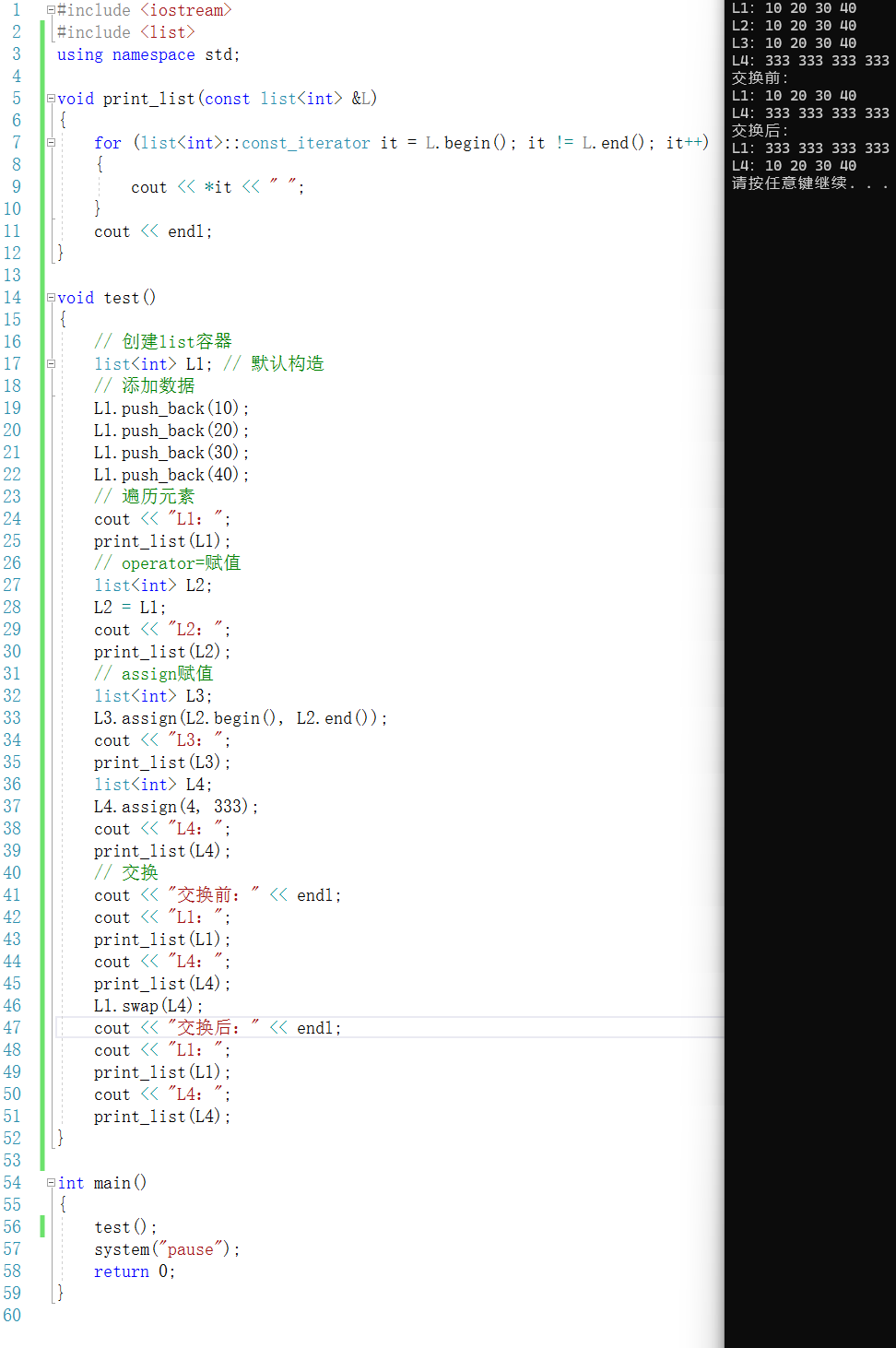Click 'L1.push_back(40);' line
The width and height of the screenshot is (896, 1348).
click(x=171, y=475)
